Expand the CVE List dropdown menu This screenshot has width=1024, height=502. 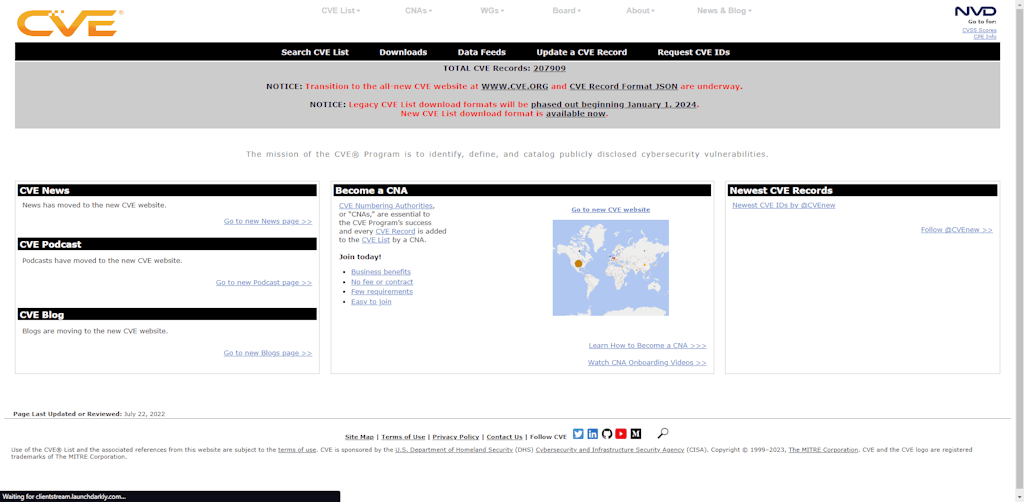click(340, 10)
